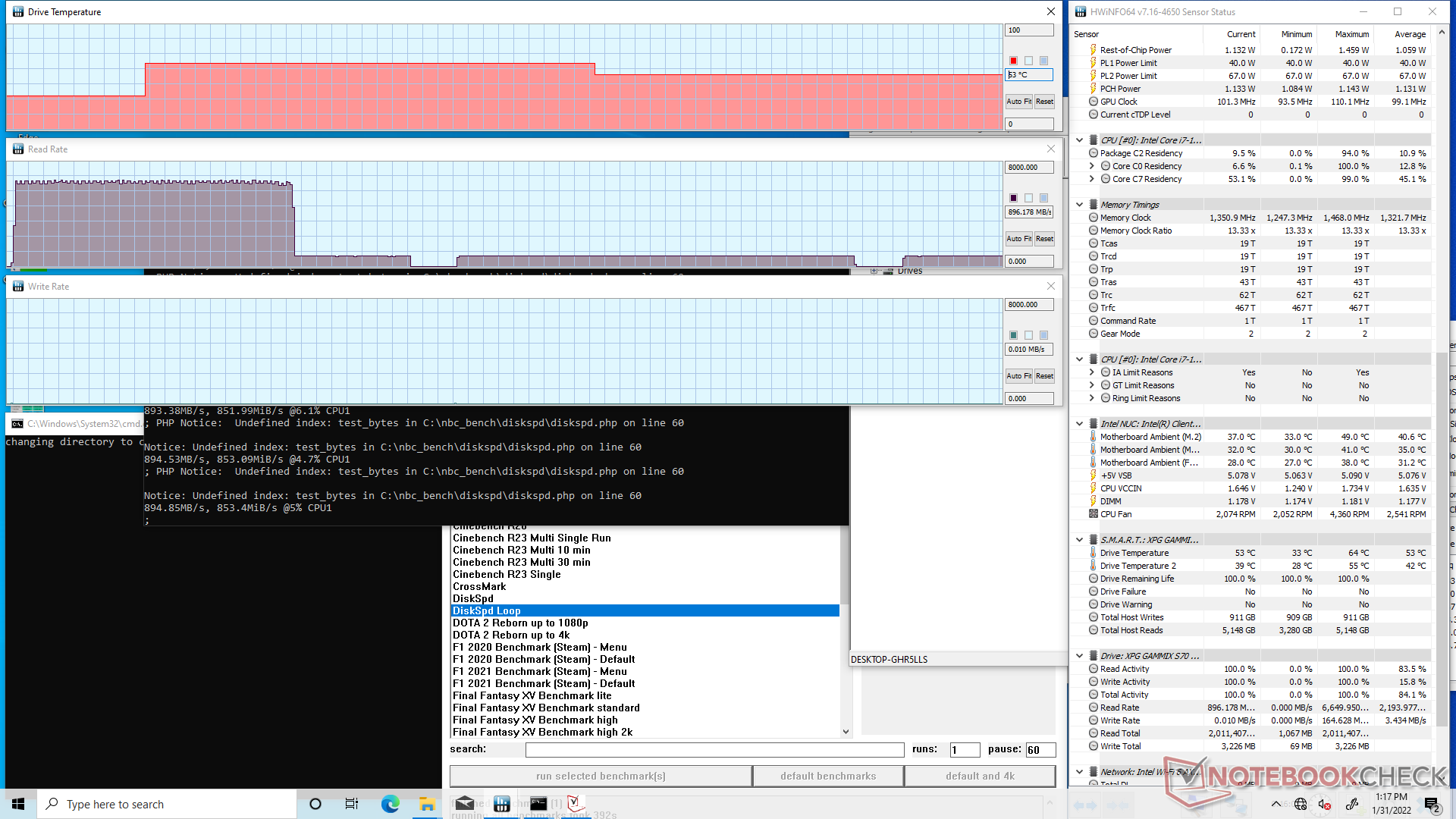
Task: Collapse the Intel NUC sensor section
Action: 1079,424
